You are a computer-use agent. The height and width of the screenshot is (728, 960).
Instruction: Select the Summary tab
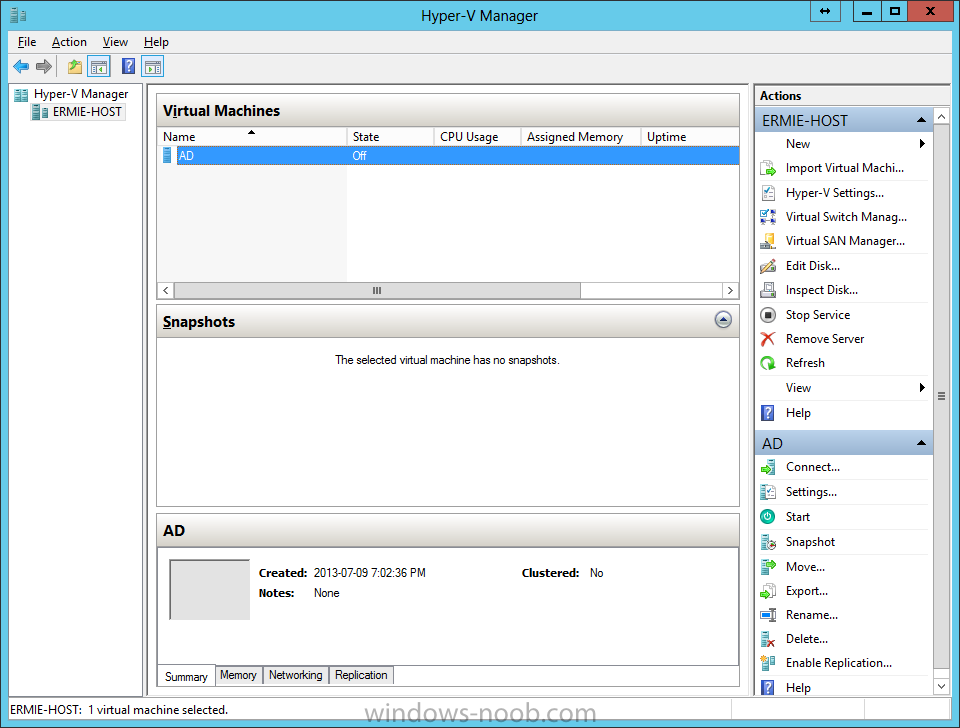[186, 677]
